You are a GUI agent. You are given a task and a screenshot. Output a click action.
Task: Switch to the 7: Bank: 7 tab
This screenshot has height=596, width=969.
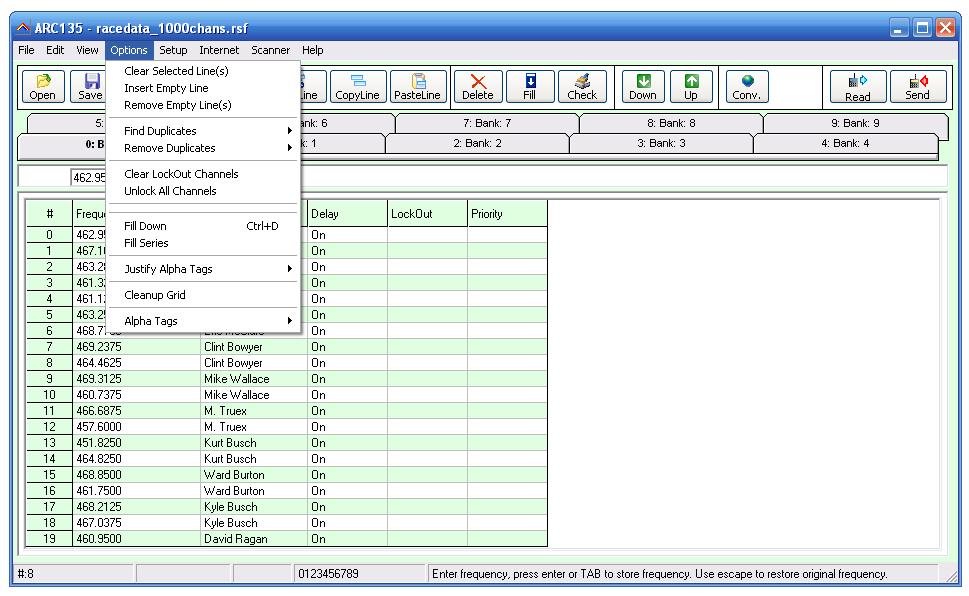point(487,123)
